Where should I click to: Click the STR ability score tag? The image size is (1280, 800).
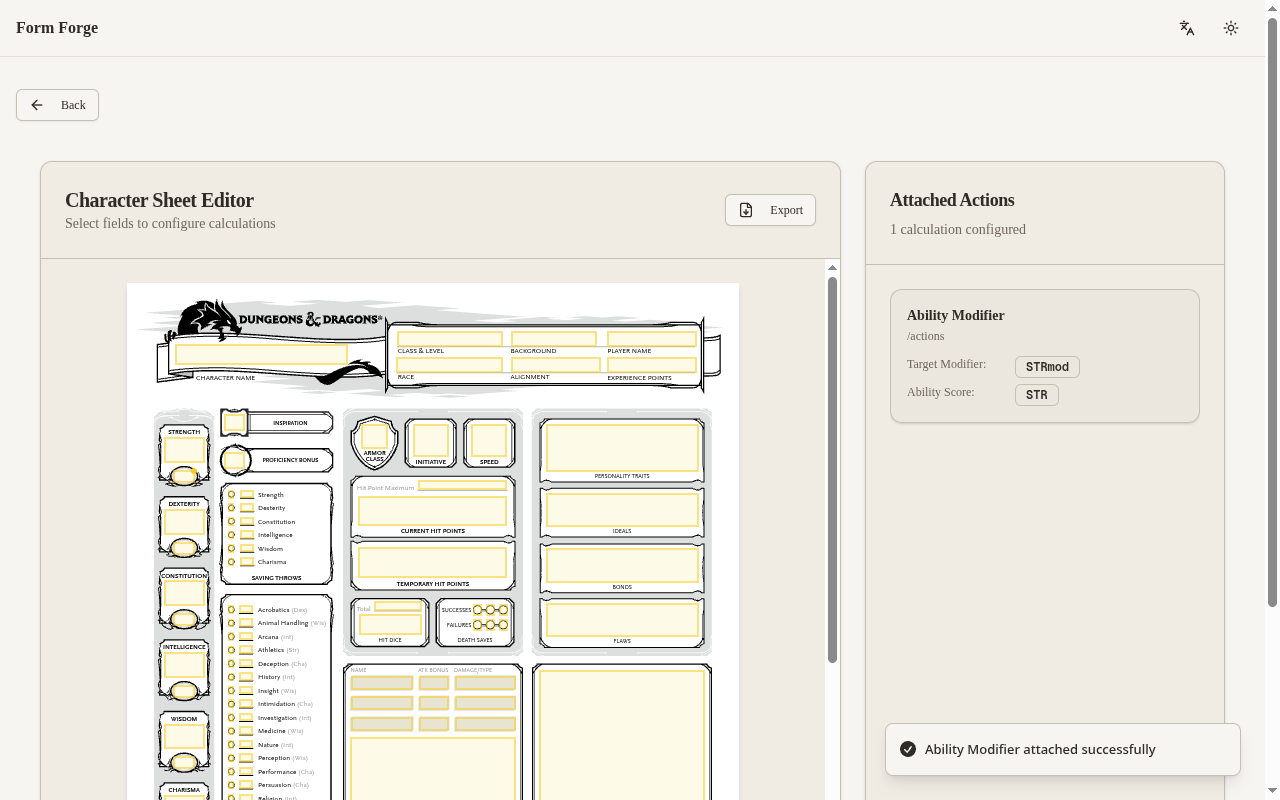1037,395
